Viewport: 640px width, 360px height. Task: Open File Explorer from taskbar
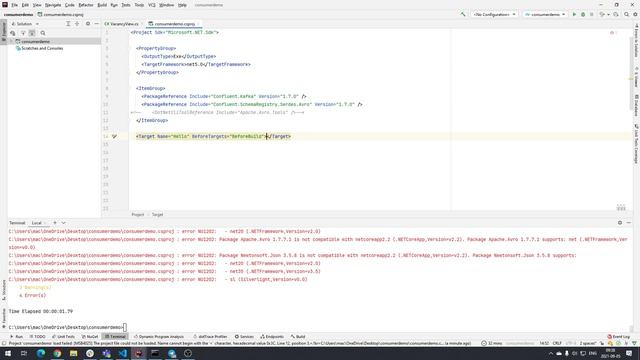point(73,353)
